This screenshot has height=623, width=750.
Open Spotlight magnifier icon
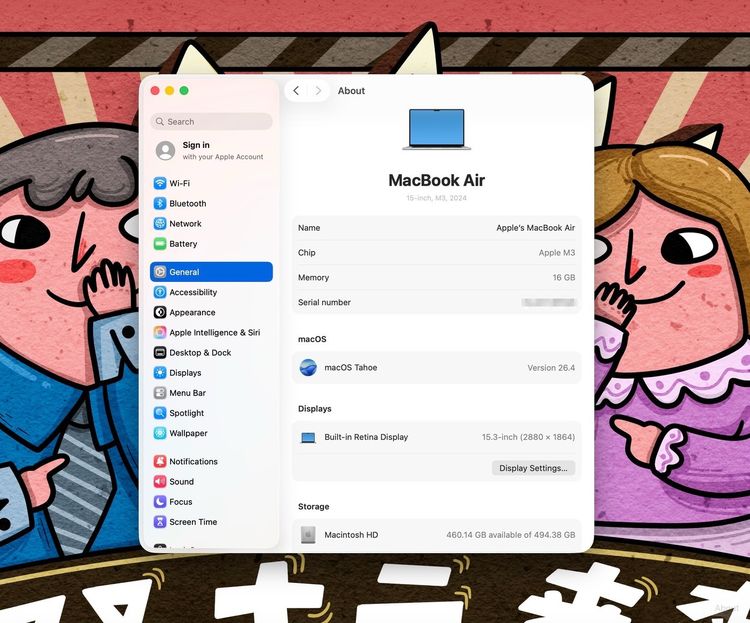click(160, 413)
